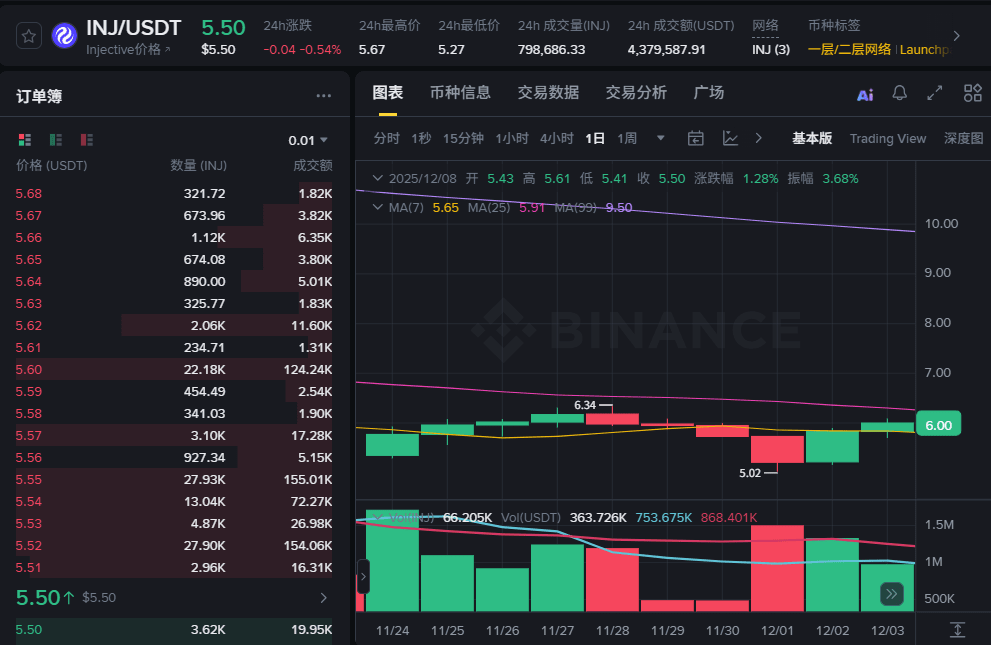
Task: Click the 5.62 ask price
Action: pyautogui.click(x=29, y=325)
